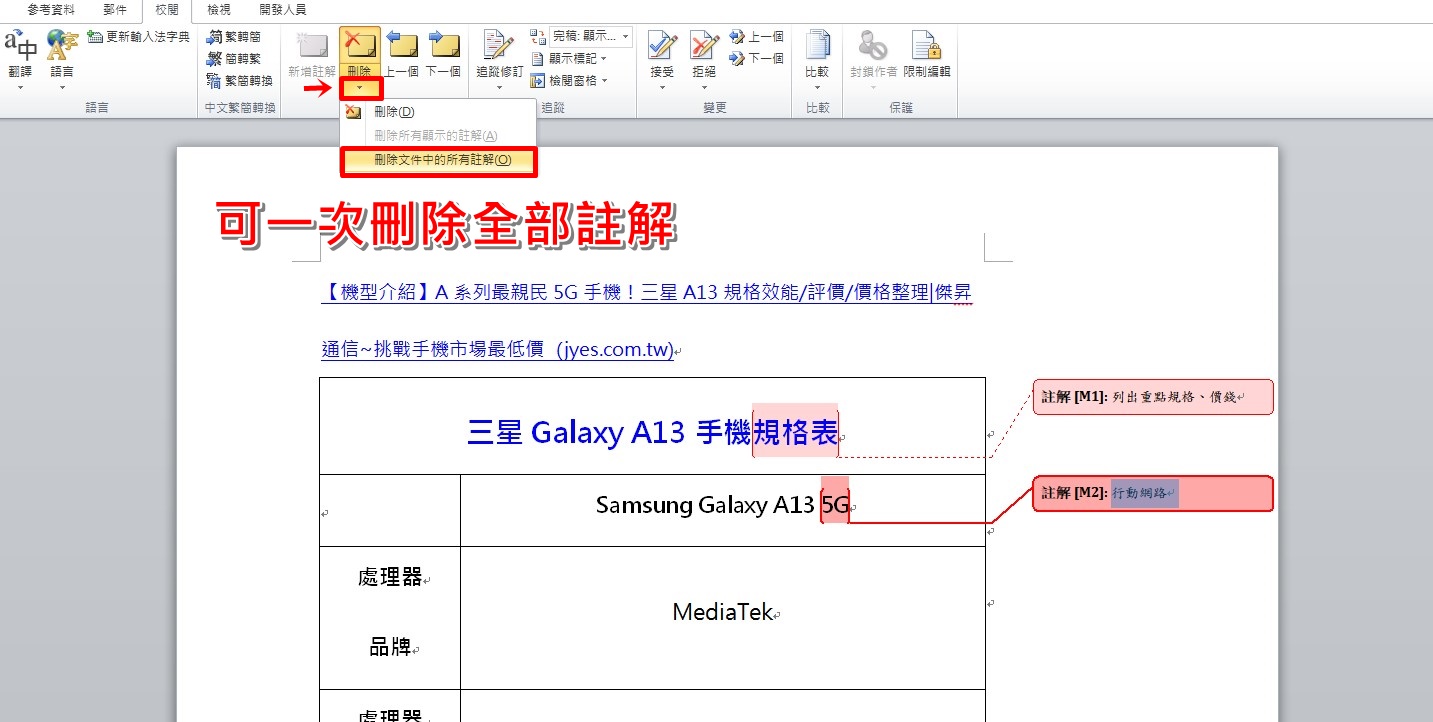Click 更新輸入法字典 to update the IME dictionary

tap(138, 37)
